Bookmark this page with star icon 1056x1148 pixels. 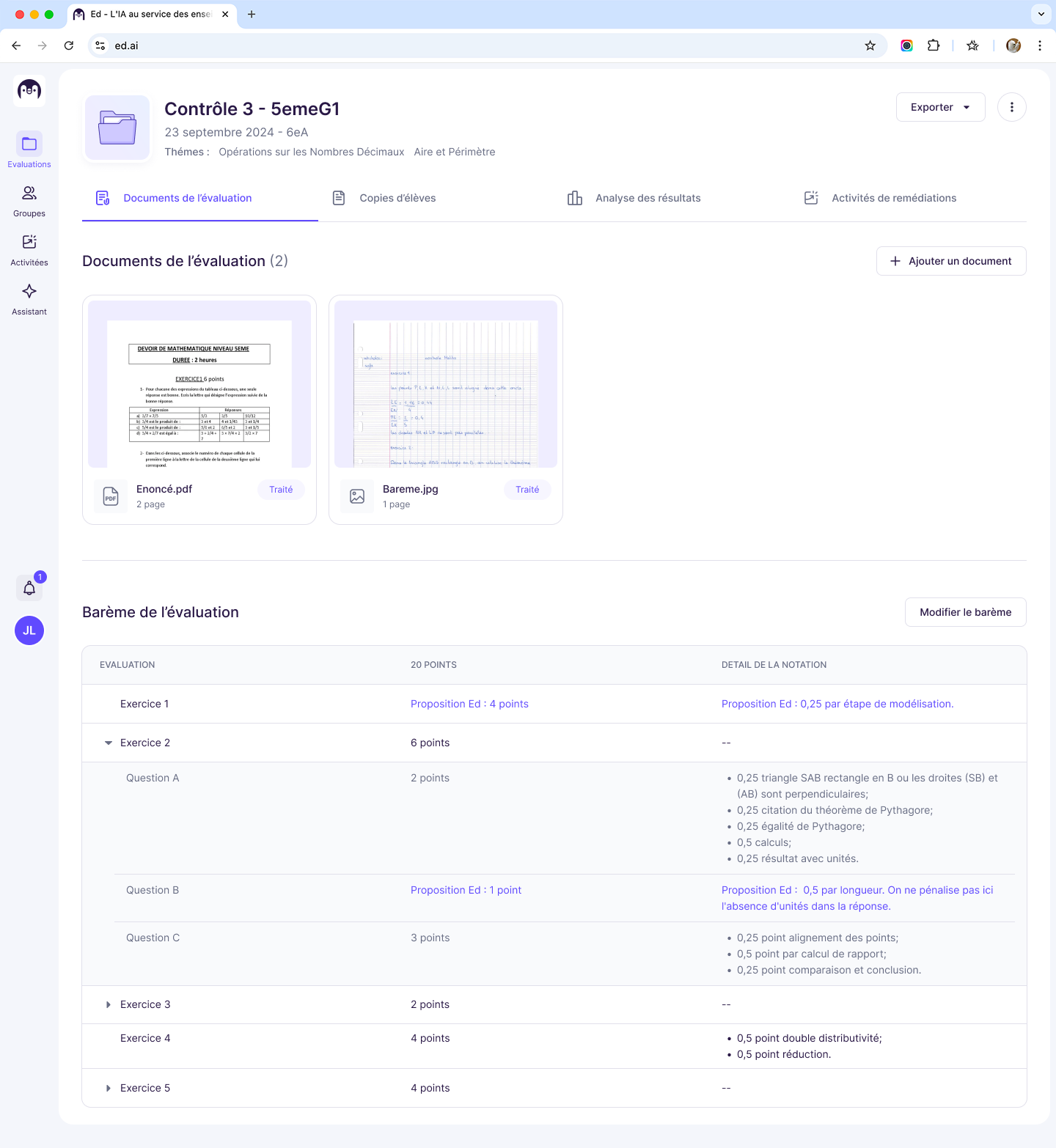pyautogui.click(x=870, y=45)
